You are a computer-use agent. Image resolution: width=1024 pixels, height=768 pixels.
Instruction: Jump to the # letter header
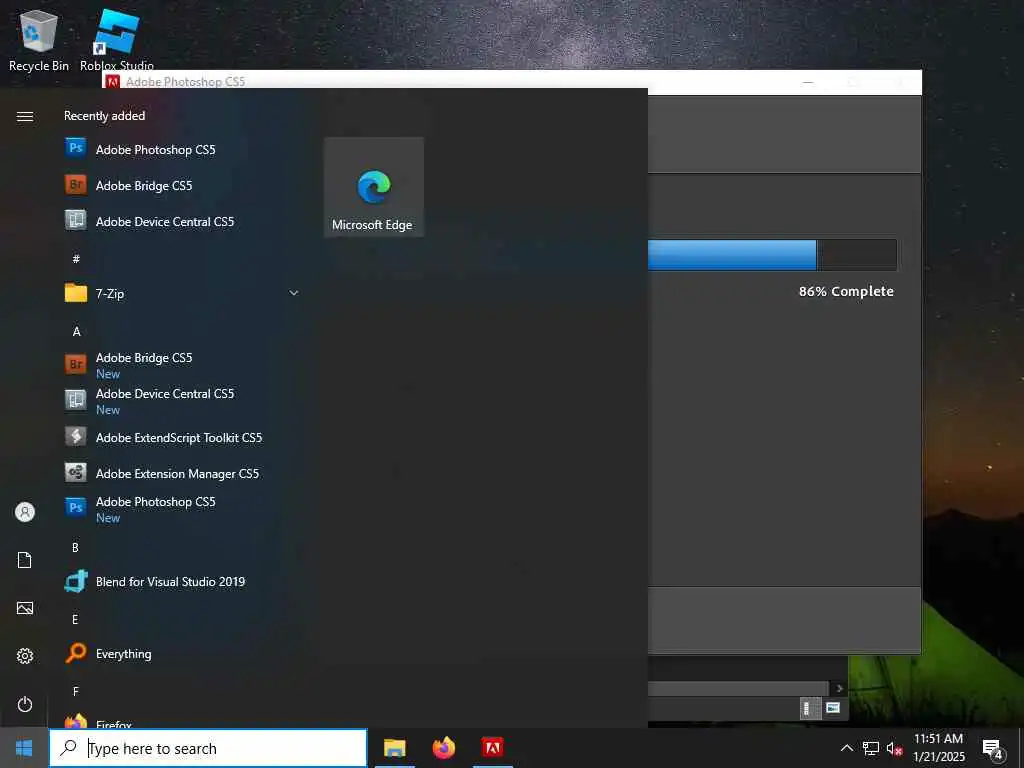point(76,259)
